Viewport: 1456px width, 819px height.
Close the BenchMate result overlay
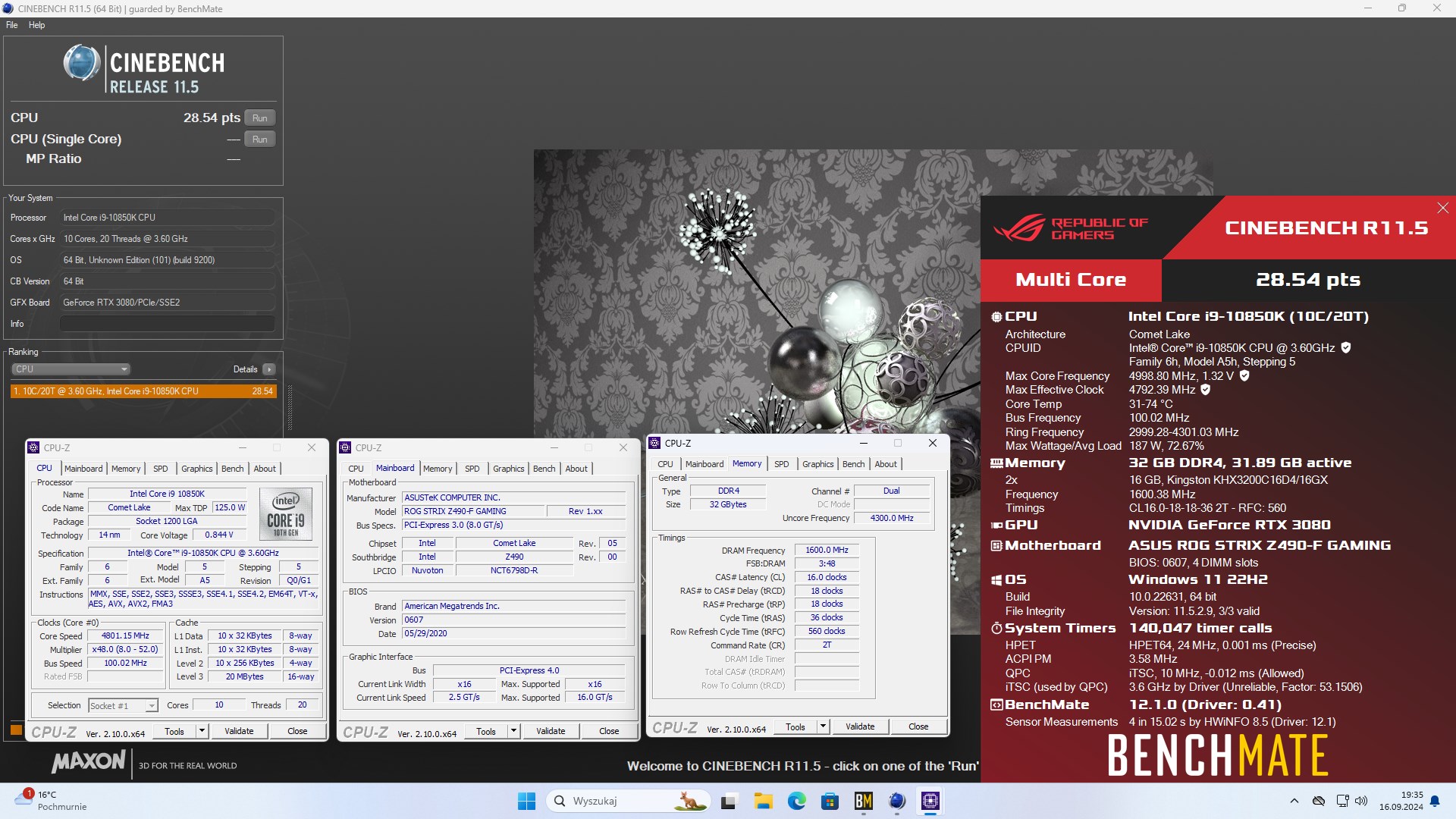[x=1442, y=208]
